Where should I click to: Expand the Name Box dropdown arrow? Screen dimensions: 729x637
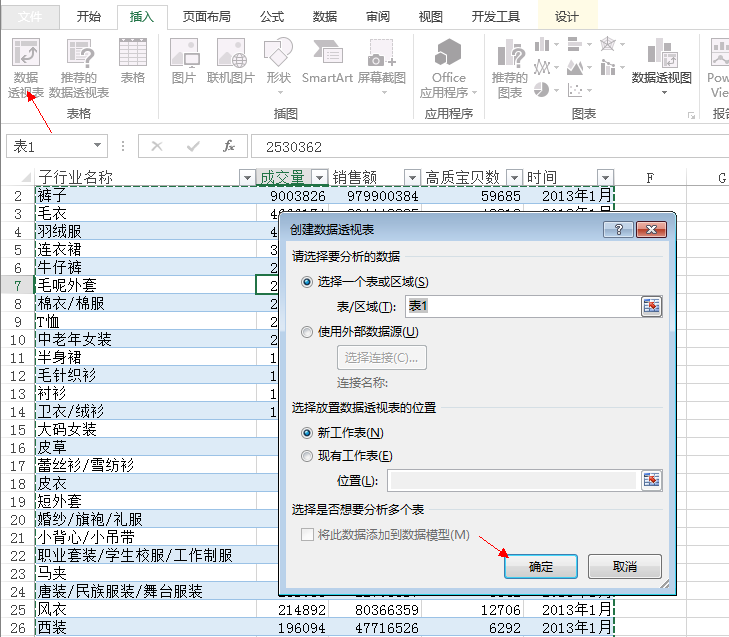(x=98, y=146)
